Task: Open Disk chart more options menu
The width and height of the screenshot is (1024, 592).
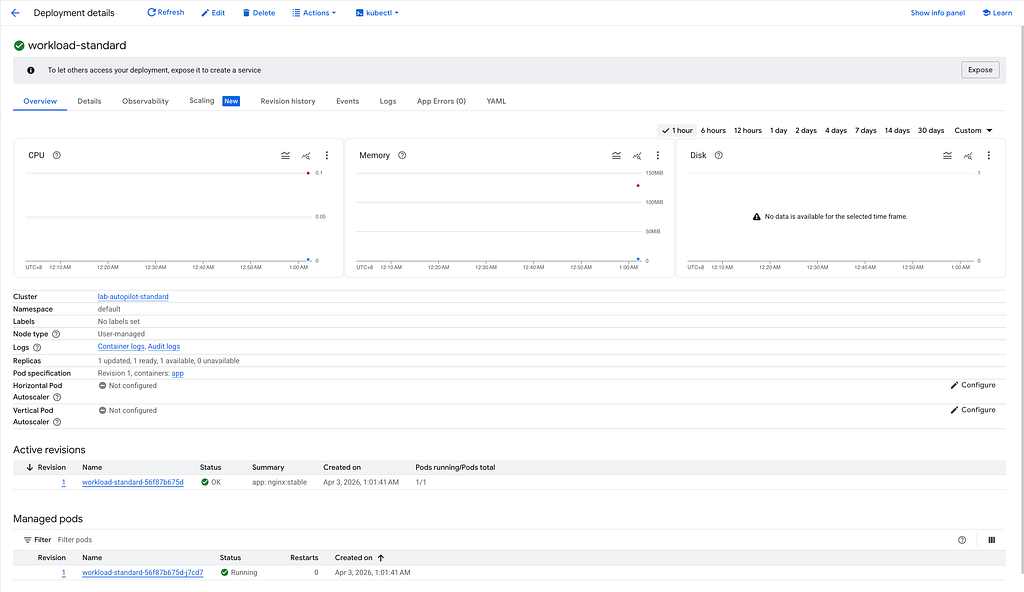Action: [x=989, y=156]
